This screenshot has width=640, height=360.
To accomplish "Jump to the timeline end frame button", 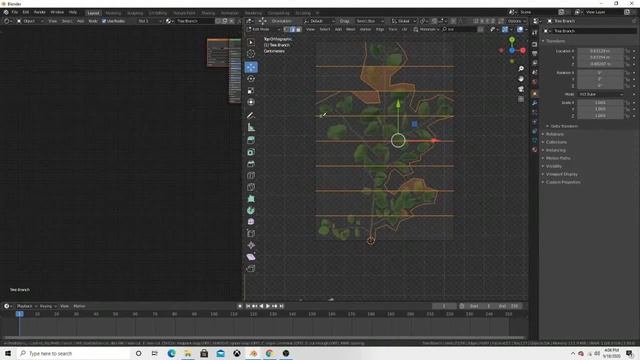I will [x=281, y=306].
